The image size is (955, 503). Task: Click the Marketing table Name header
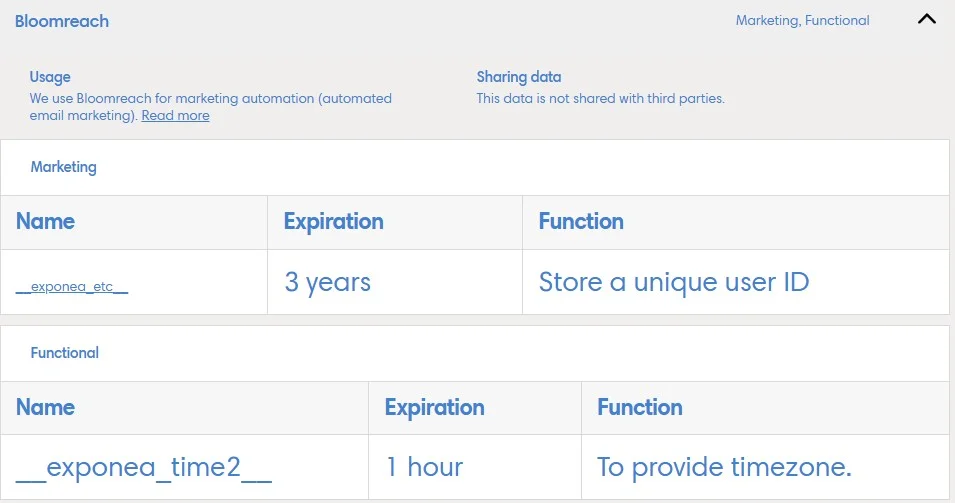(134, 222)
